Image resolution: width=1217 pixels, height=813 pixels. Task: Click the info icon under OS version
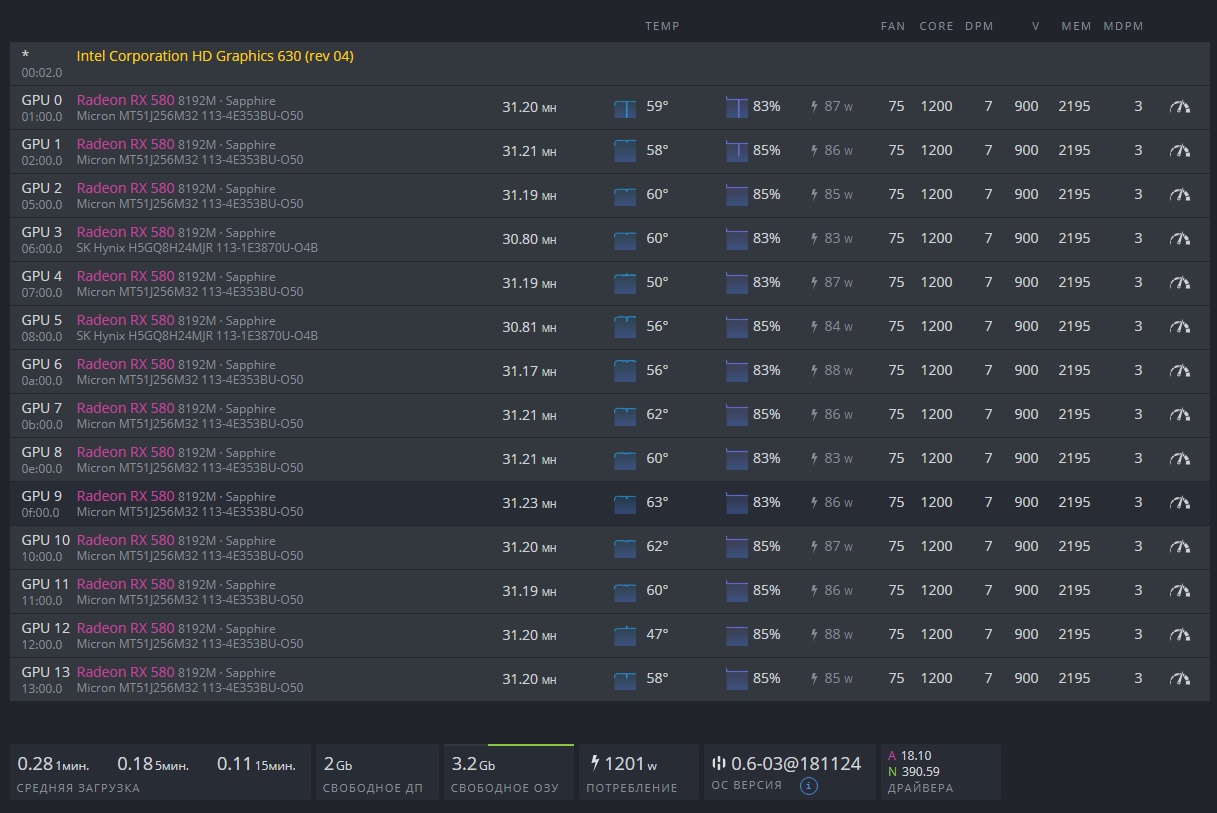pos(809,786)
